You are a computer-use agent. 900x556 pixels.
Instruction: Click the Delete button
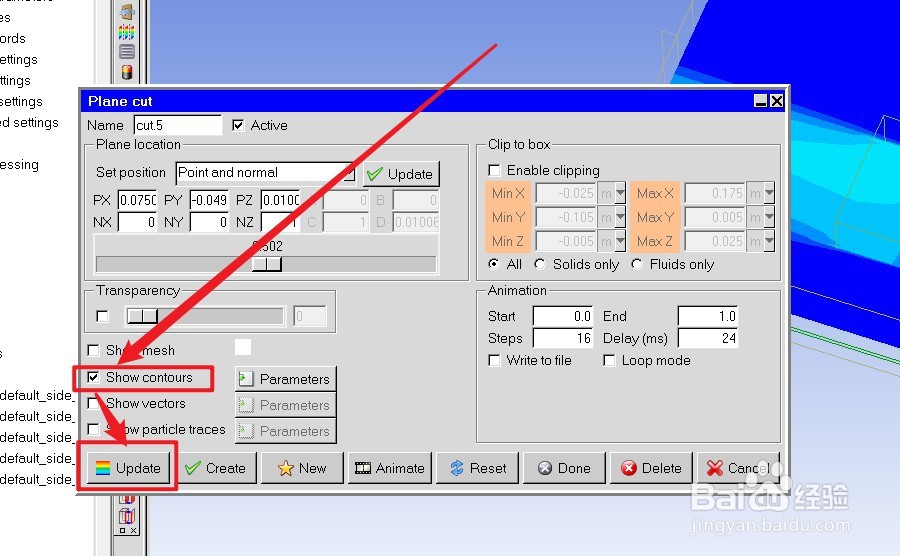(x=651, y=468)
